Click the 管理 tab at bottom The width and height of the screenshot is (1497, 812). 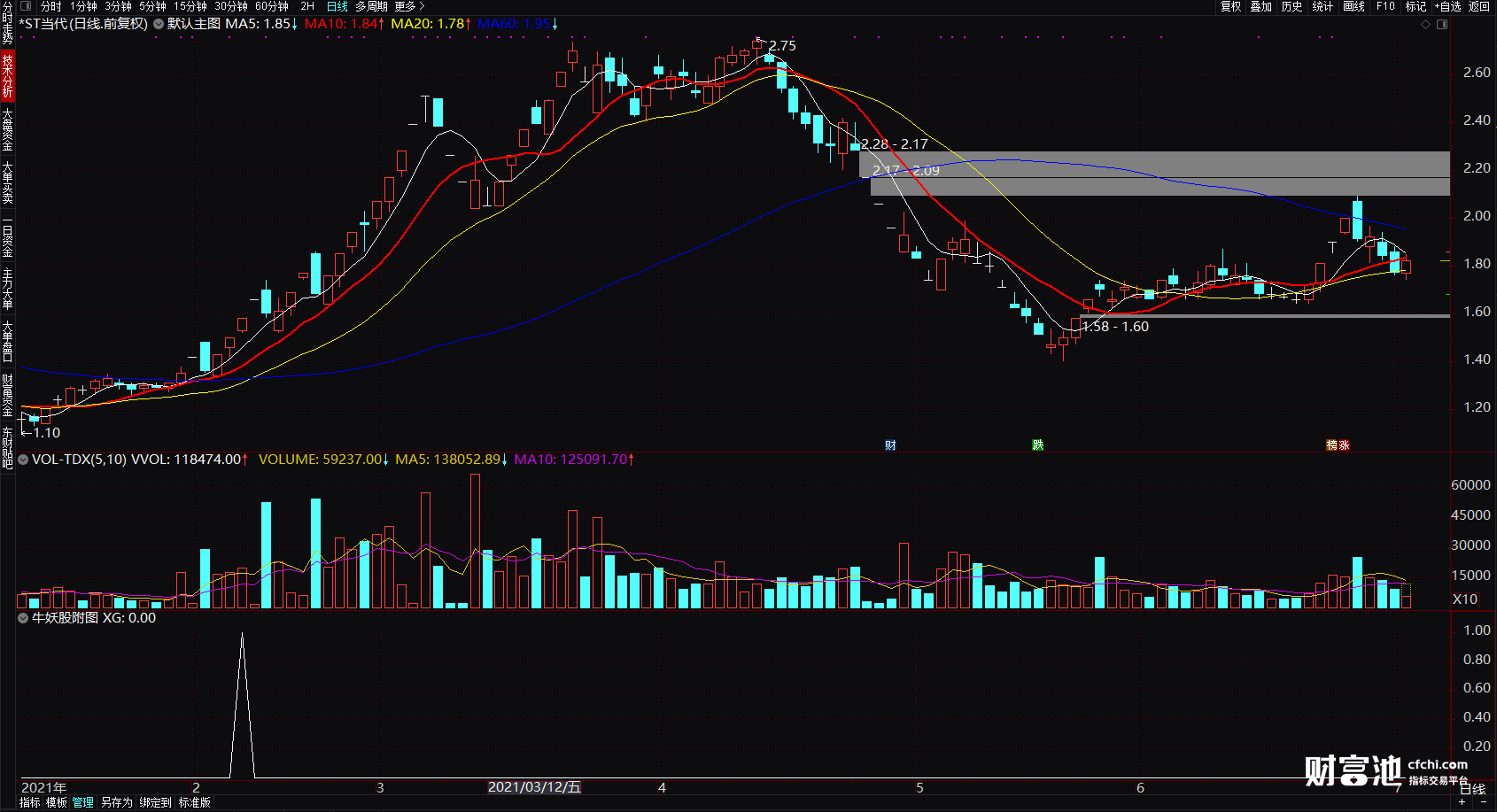(x=83, y=802)
